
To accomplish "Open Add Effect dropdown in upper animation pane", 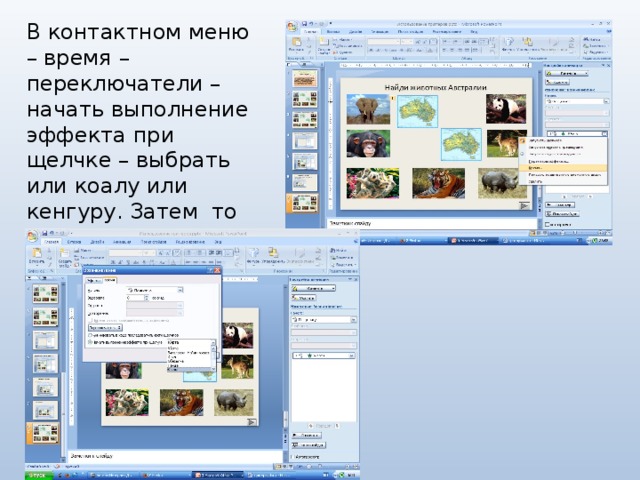I will click(567, 73).
